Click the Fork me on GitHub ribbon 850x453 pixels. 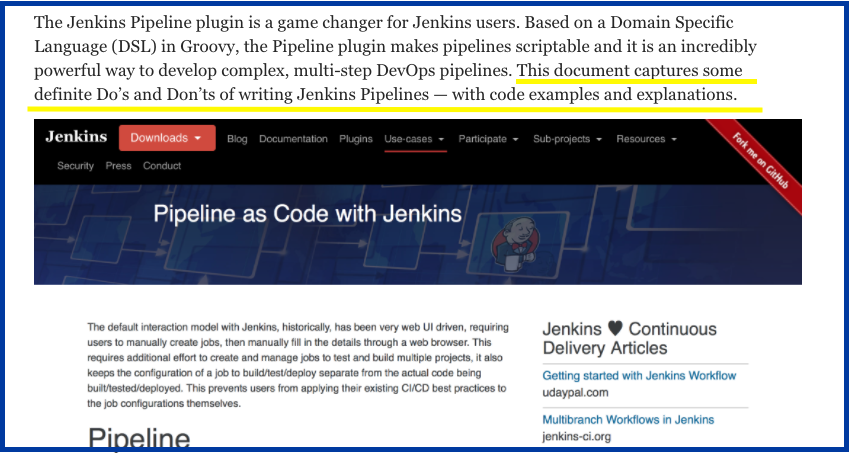click(759, 160)
